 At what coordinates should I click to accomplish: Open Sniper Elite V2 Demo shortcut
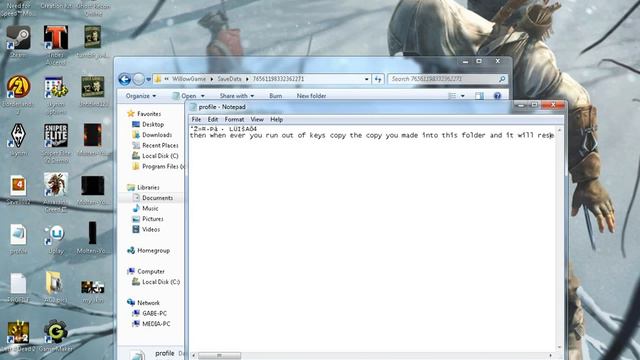pyautogui.click(x=56, y=142)
